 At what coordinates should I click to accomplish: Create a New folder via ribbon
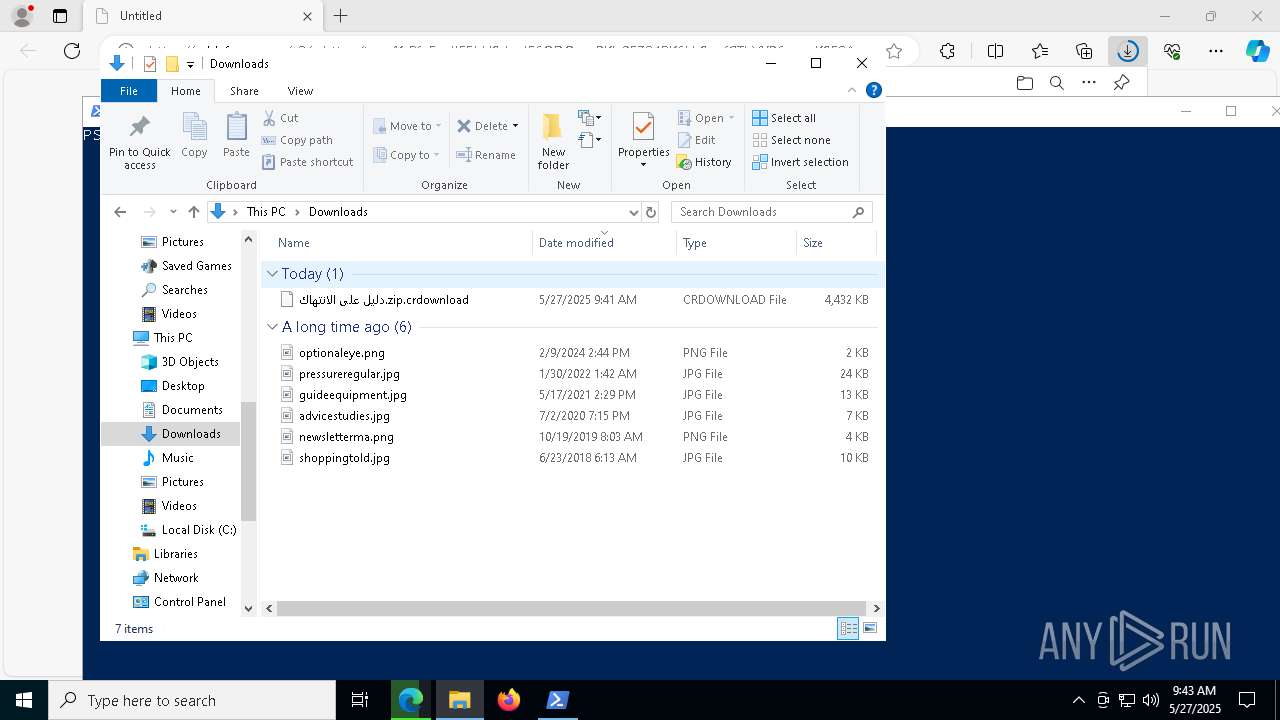pyautogui.click(x=553, y=141)
